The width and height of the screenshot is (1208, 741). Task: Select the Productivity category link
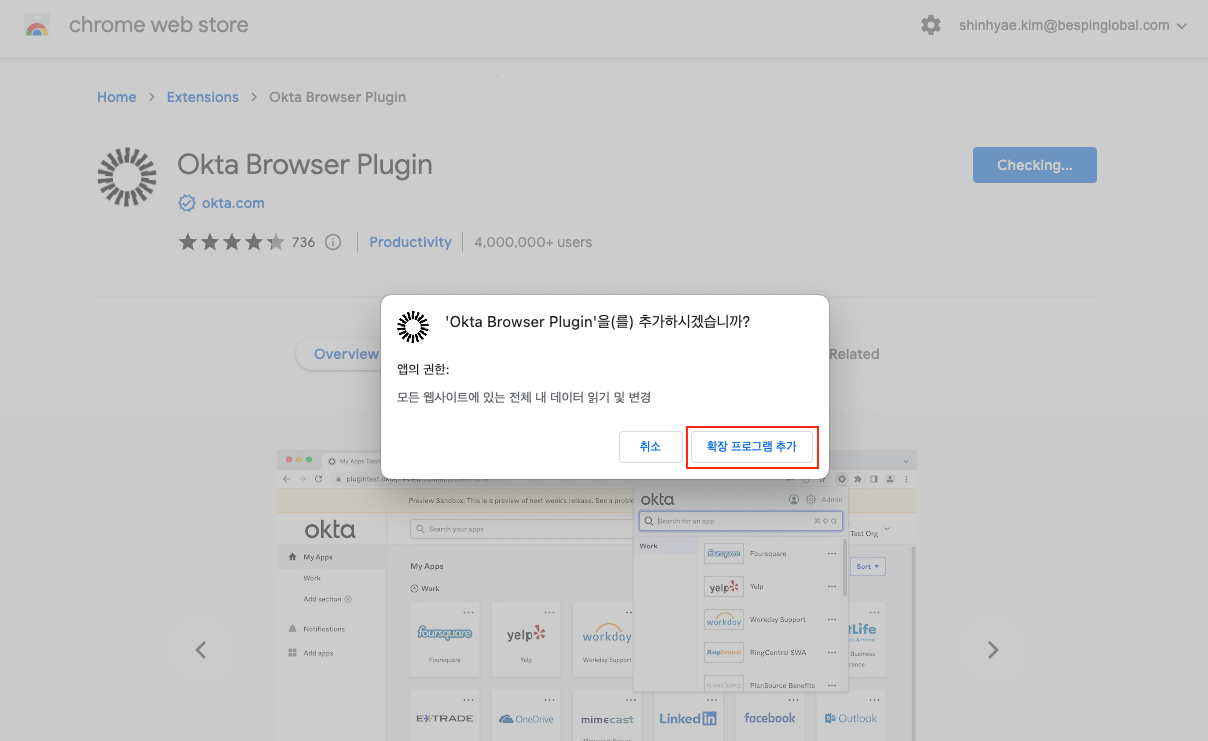pyautogui.click(x=410, y=242)
